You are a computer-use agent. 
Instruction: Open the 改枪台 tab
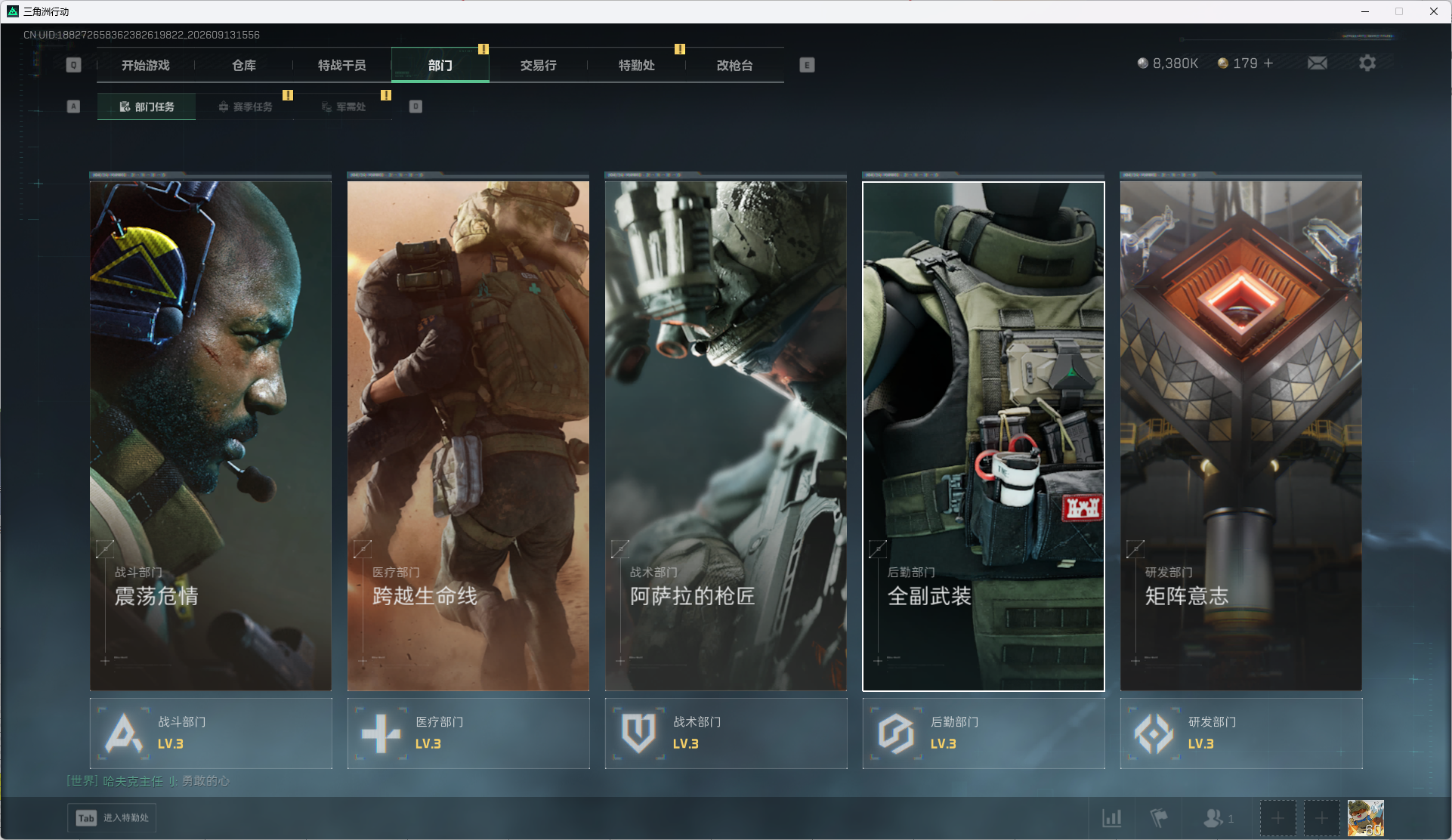735,65
